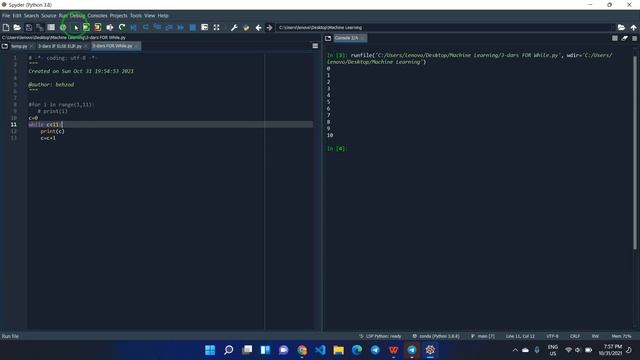Open the Consoles menu

tap(97, 16)
